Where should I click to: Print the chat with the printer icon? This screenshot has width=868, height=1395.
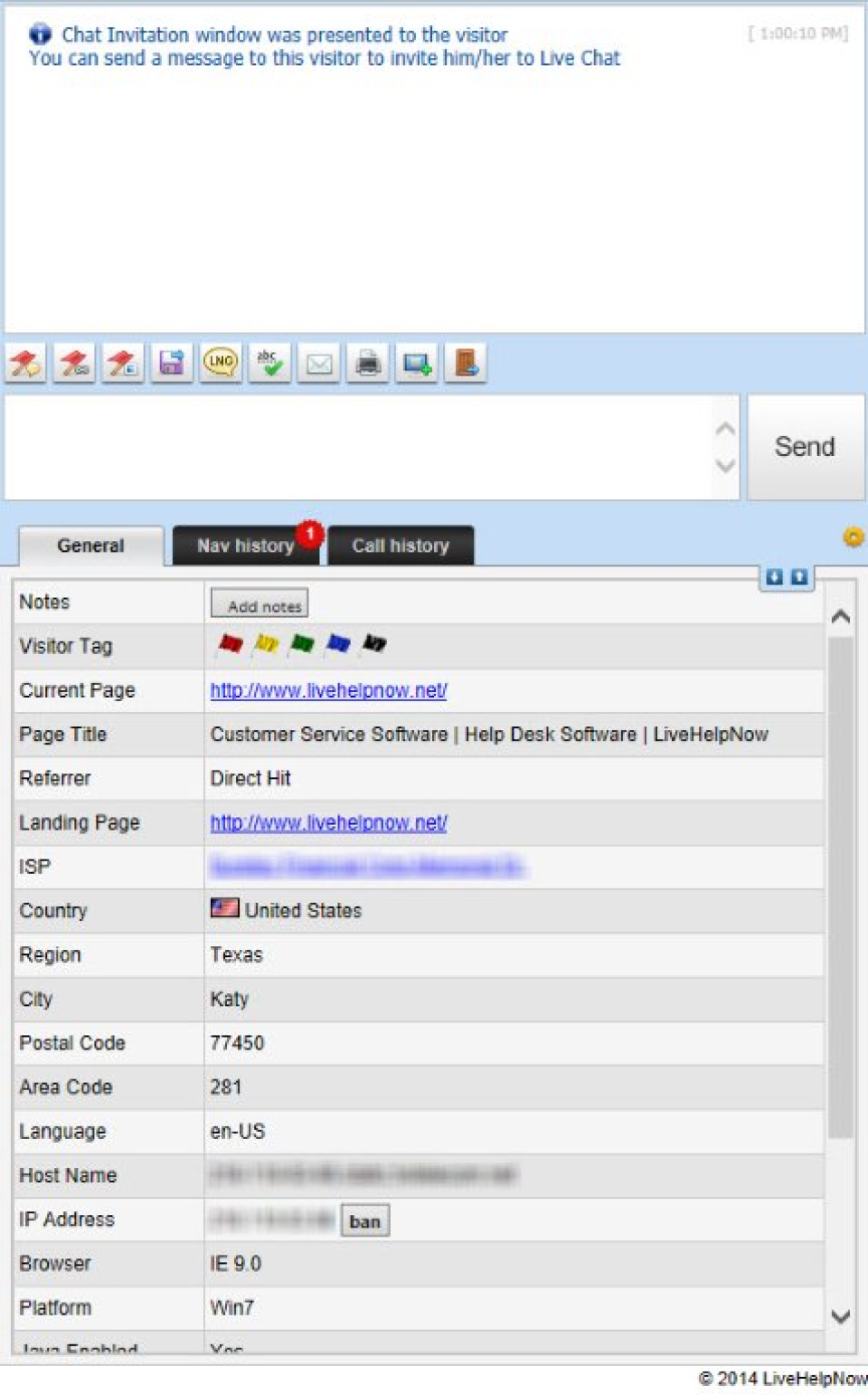tap(367, 364)
